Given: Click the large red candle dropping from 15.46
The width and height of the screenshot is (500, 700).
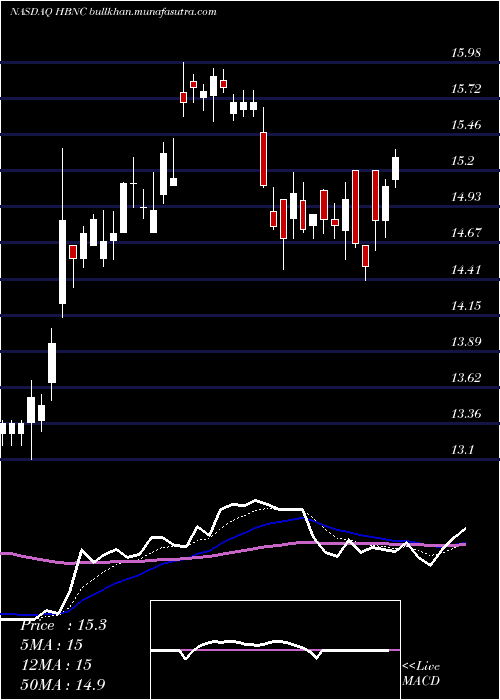Looking at the screenshot, I should pyautogui.click(x=264, y=158).
